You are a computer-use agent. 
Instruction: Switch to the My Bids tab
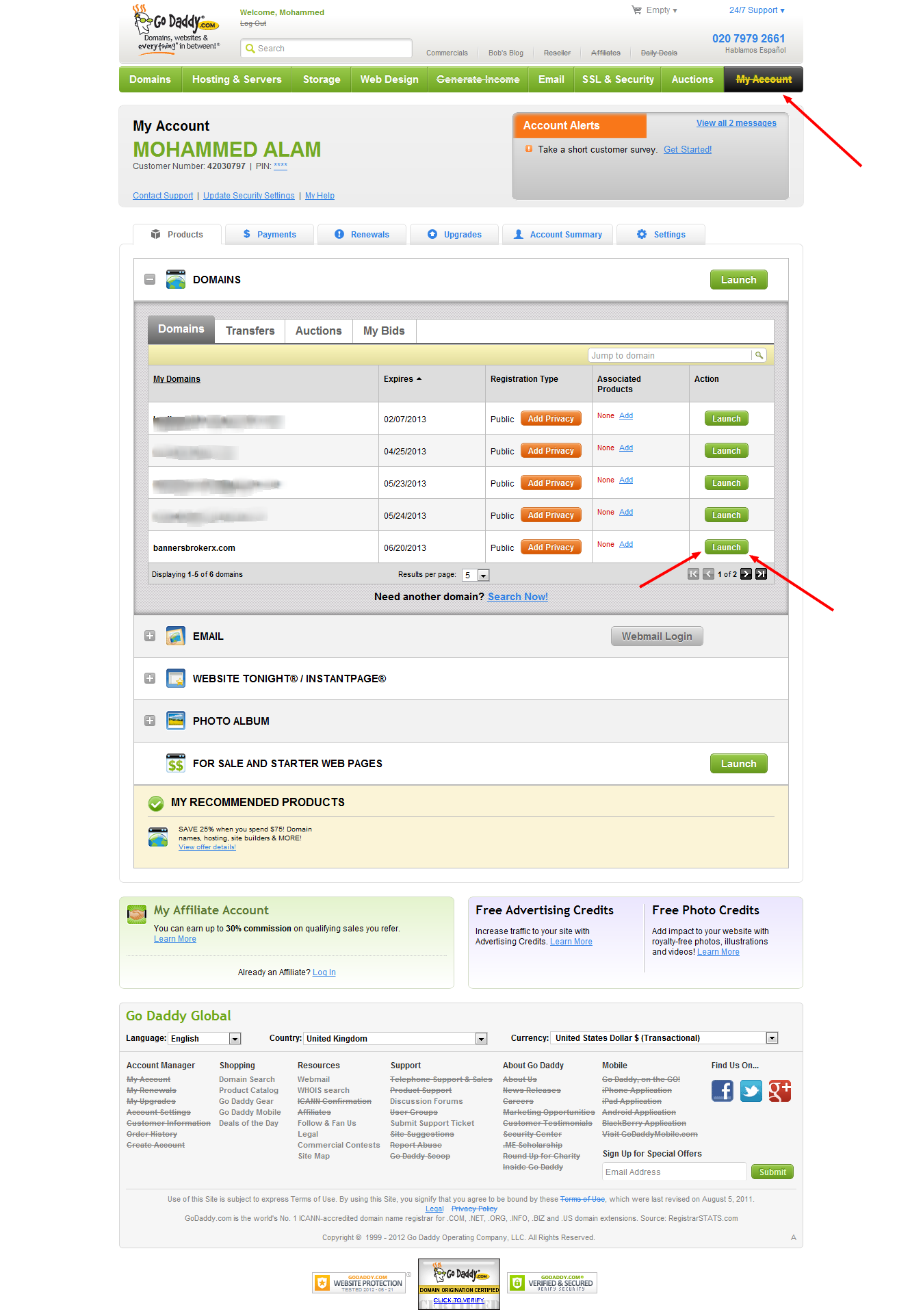[384, 331]
